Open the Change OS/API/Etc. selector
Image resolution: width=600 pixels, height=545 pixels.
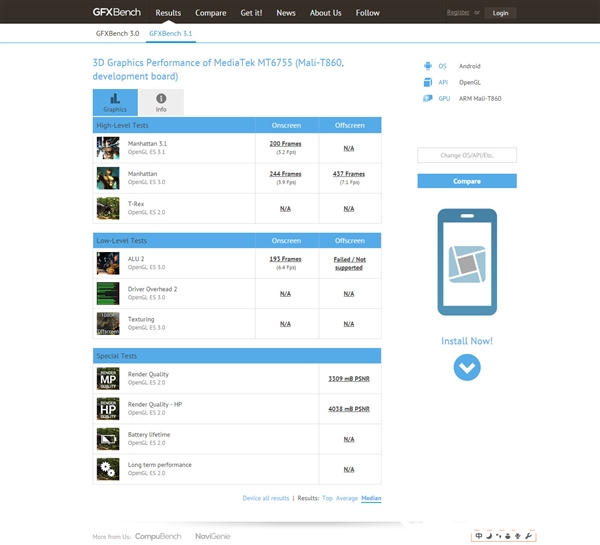[x=467, y=155]
